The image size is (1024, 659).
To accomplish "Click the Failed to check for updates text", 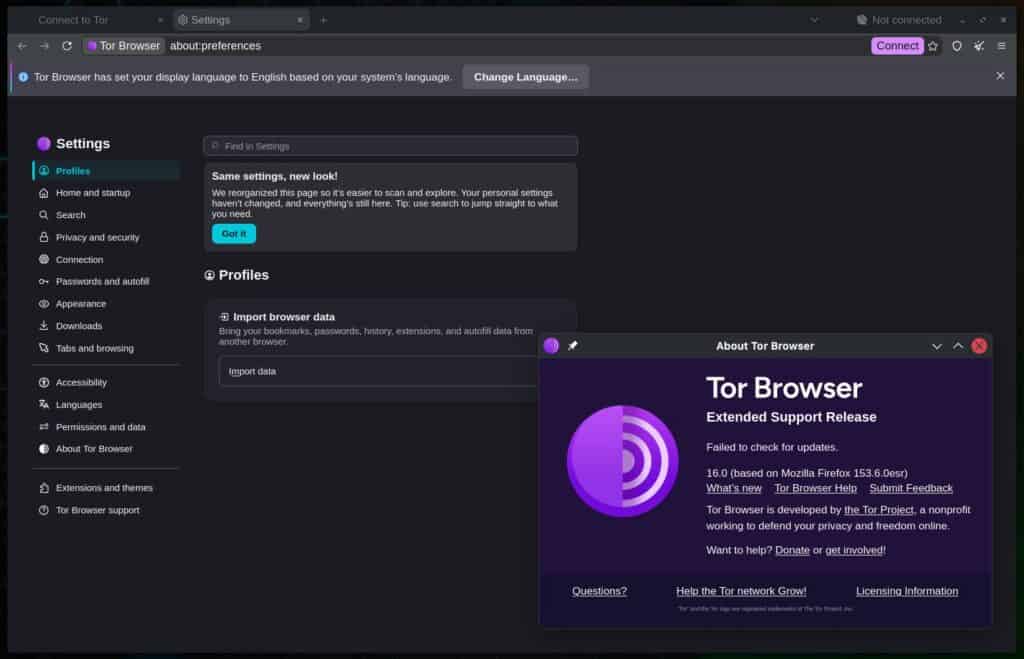I will coord(771,447).
